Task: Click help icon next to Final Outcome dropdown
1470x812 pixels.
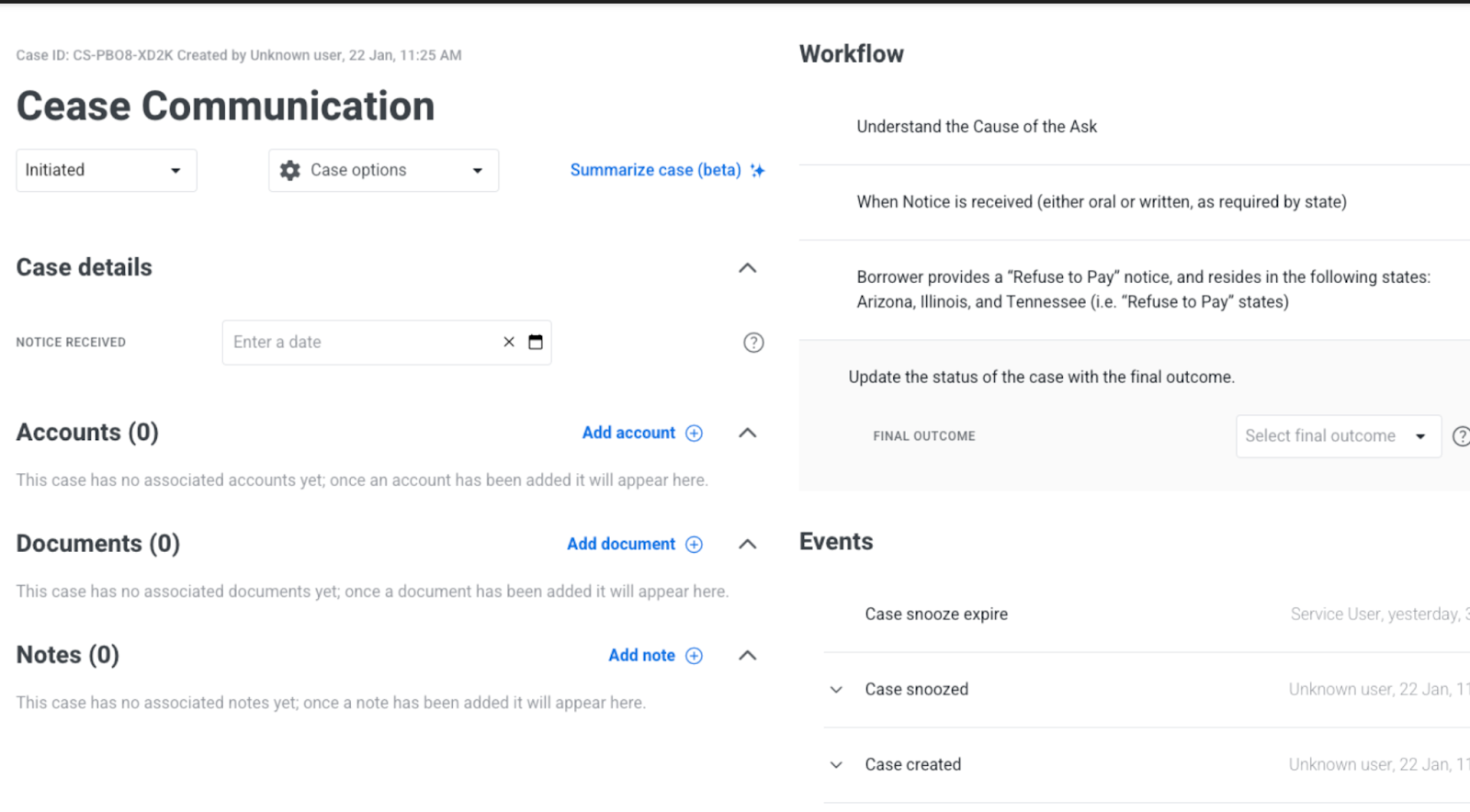Action: pos(1460,436)
